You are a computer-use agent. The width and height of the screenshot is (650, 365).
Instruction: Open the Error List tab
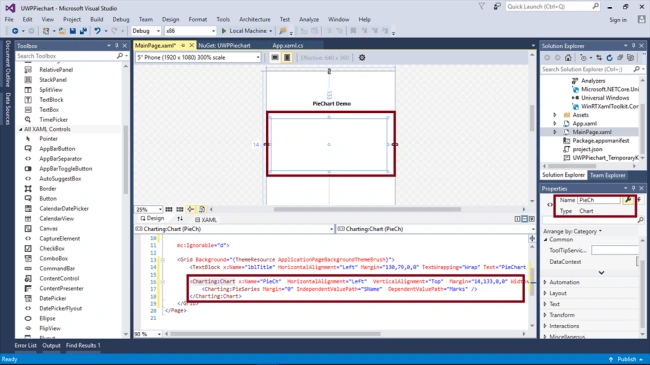coord(26,346)
